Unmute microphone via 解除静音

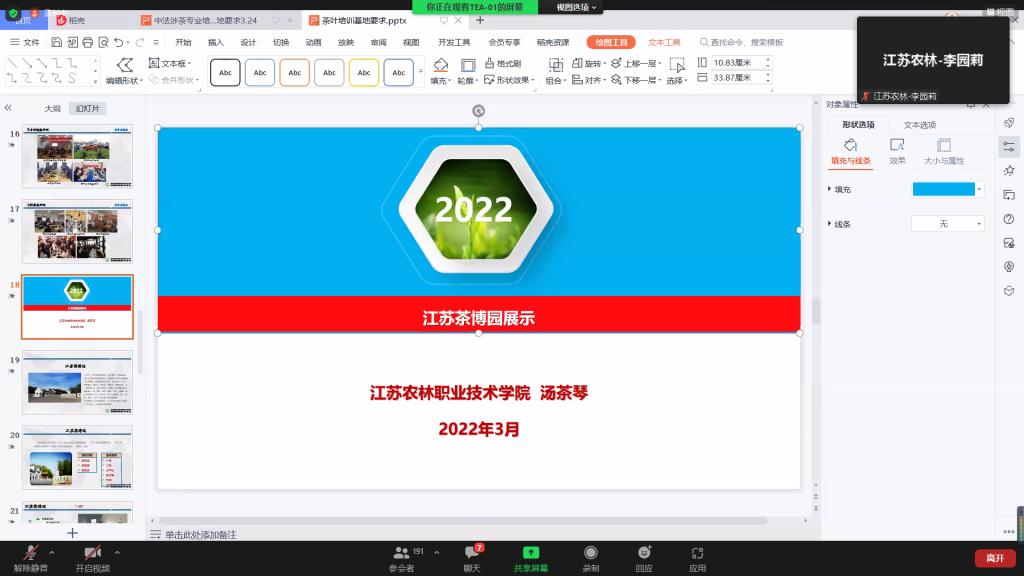pyautogui.click(x=31, y=553)
